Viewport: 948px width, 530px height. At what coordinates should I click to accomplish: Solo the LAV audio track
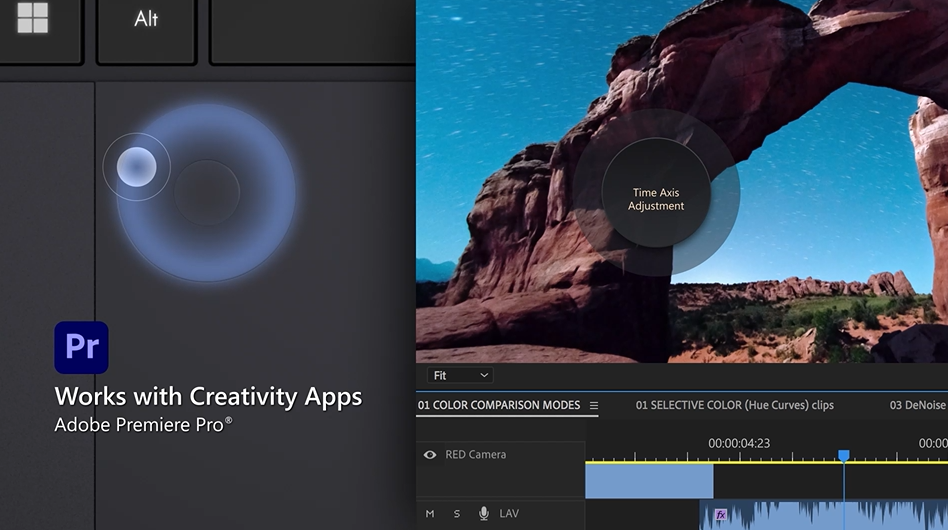(x=457, y=514)
